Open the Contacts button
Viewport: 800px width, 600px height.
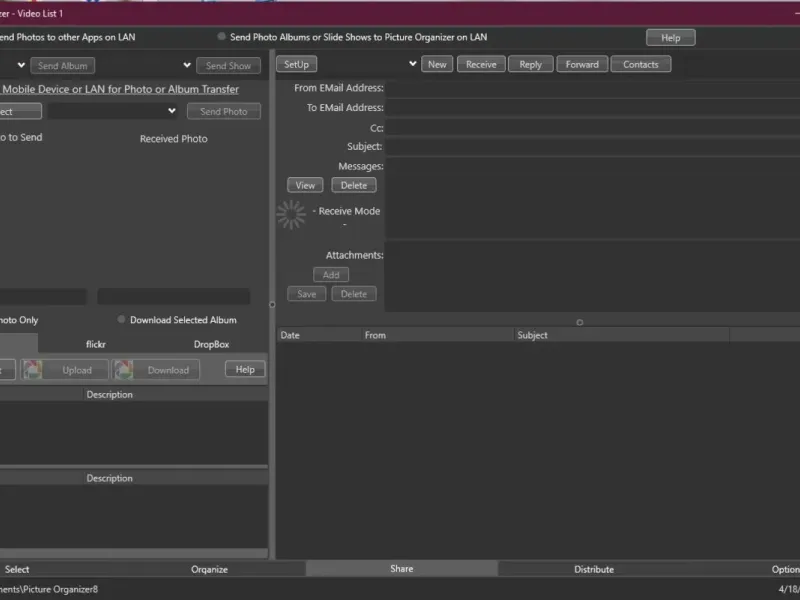(641, 64)
